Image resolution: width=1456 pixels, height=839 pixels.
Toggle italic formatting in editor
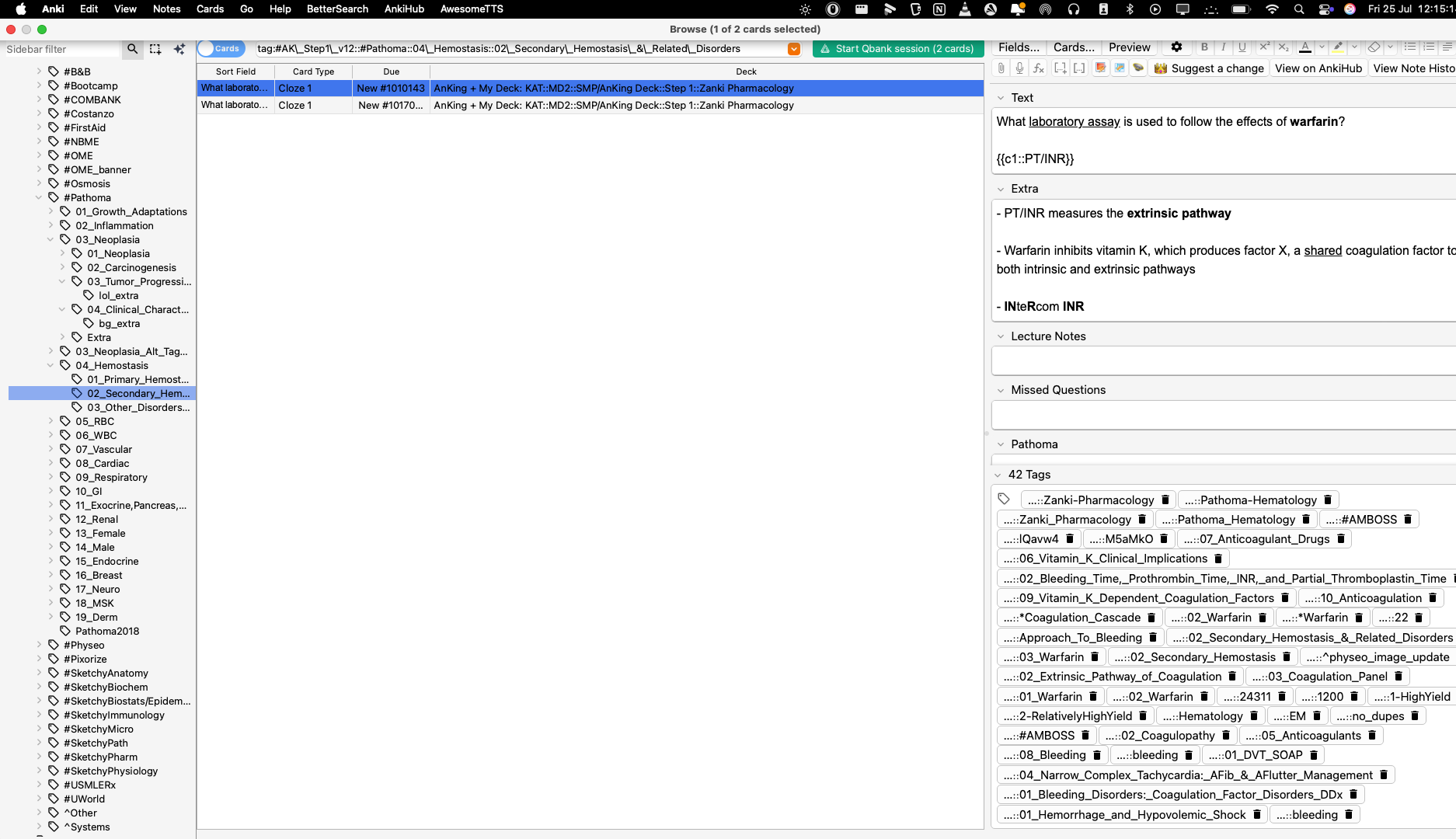pyautogui.click(x=1224, y=47)
